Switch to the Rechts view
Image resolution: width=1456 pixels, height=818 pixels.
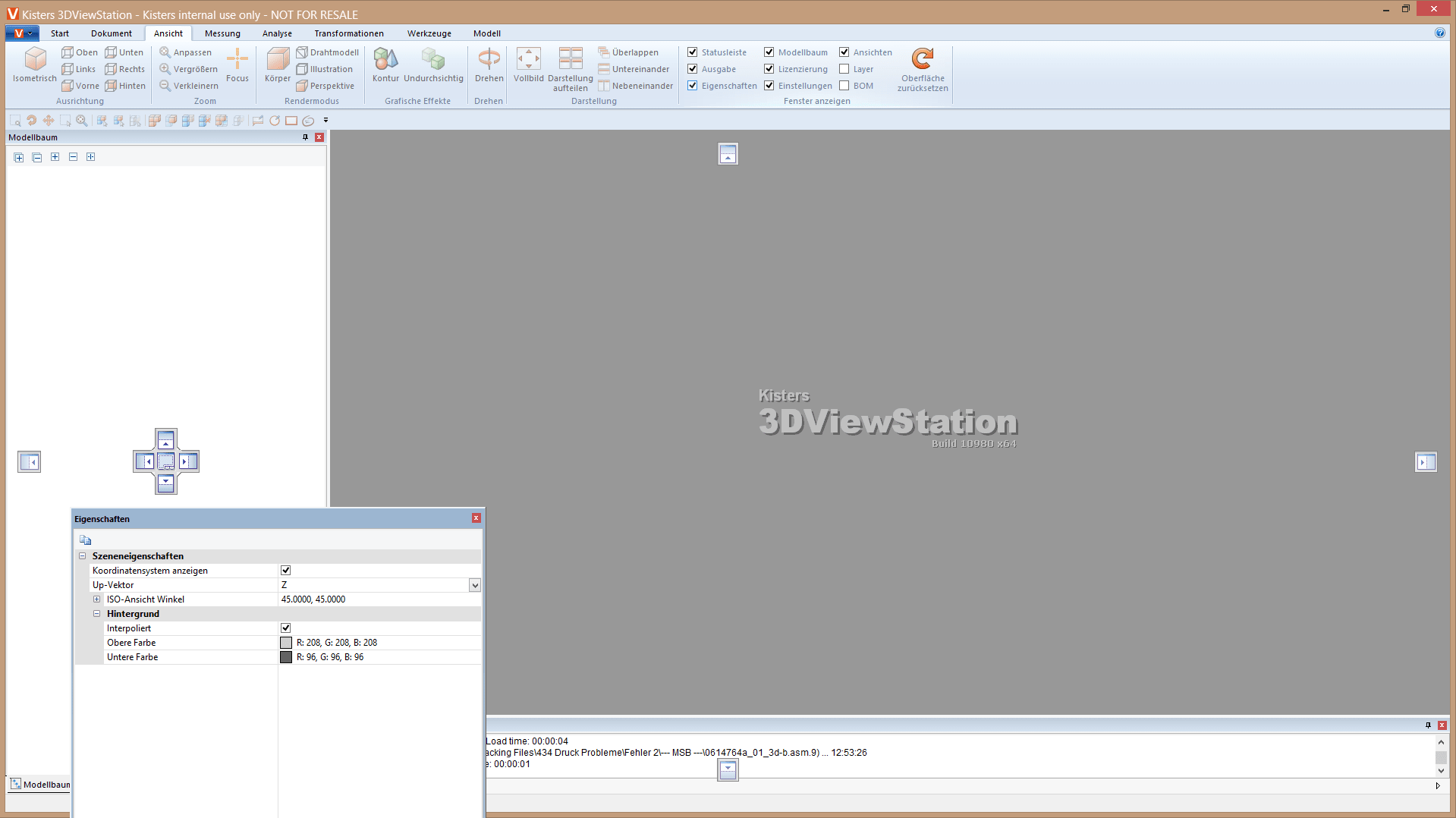point(125,69)
